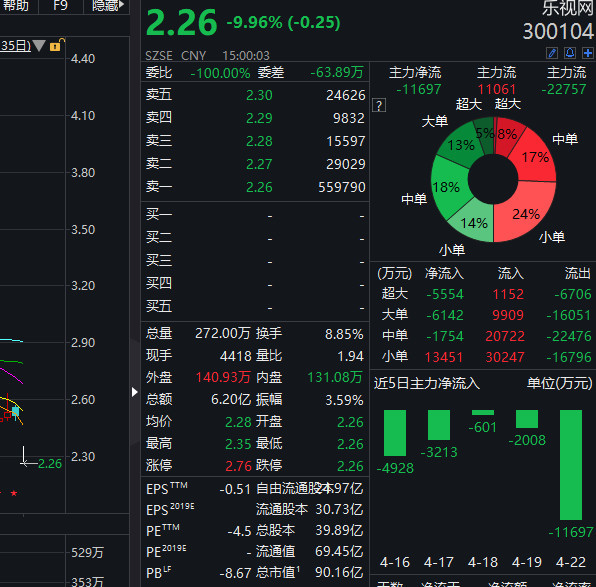Click the 卖三 price 2.28

point(259,141)
